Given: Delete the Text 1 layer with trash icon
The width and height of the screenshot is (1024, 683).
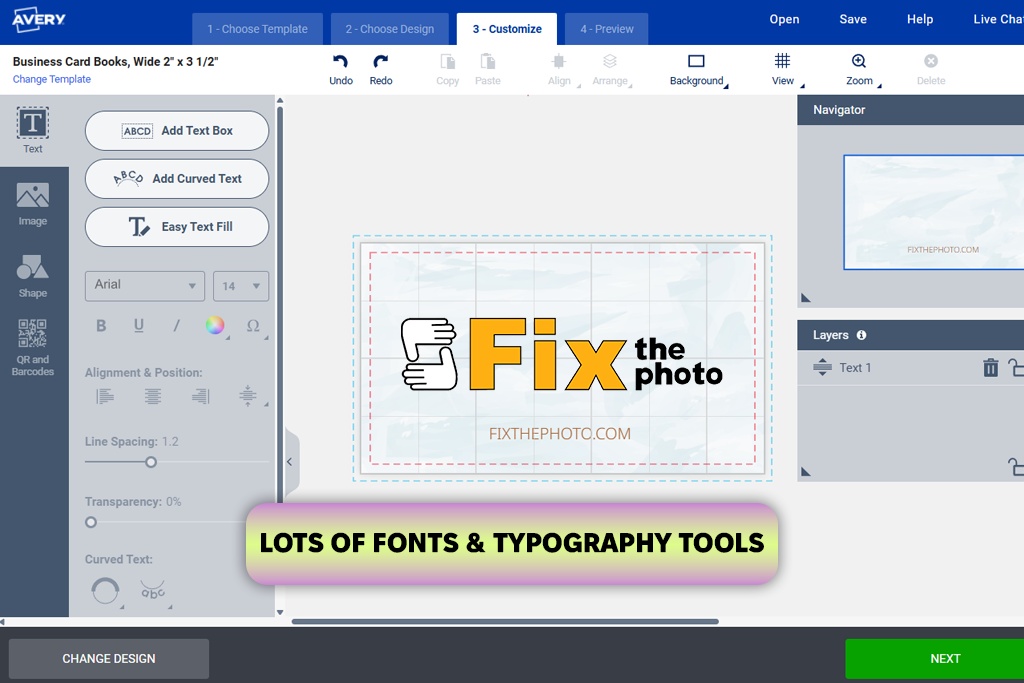Looking at the screenshot, I should pos(990,368).
